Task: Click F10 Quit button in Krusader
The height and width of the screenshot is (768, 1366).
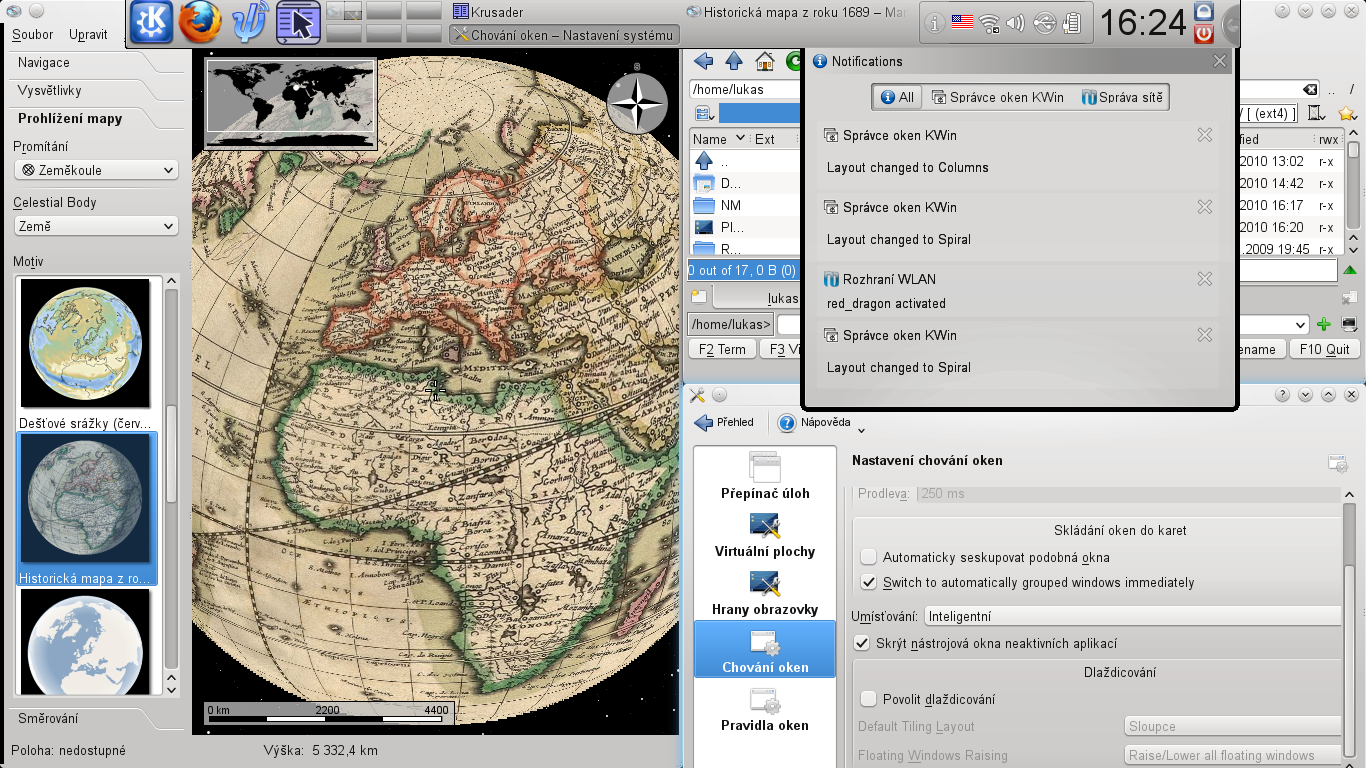Action: 1325,349
